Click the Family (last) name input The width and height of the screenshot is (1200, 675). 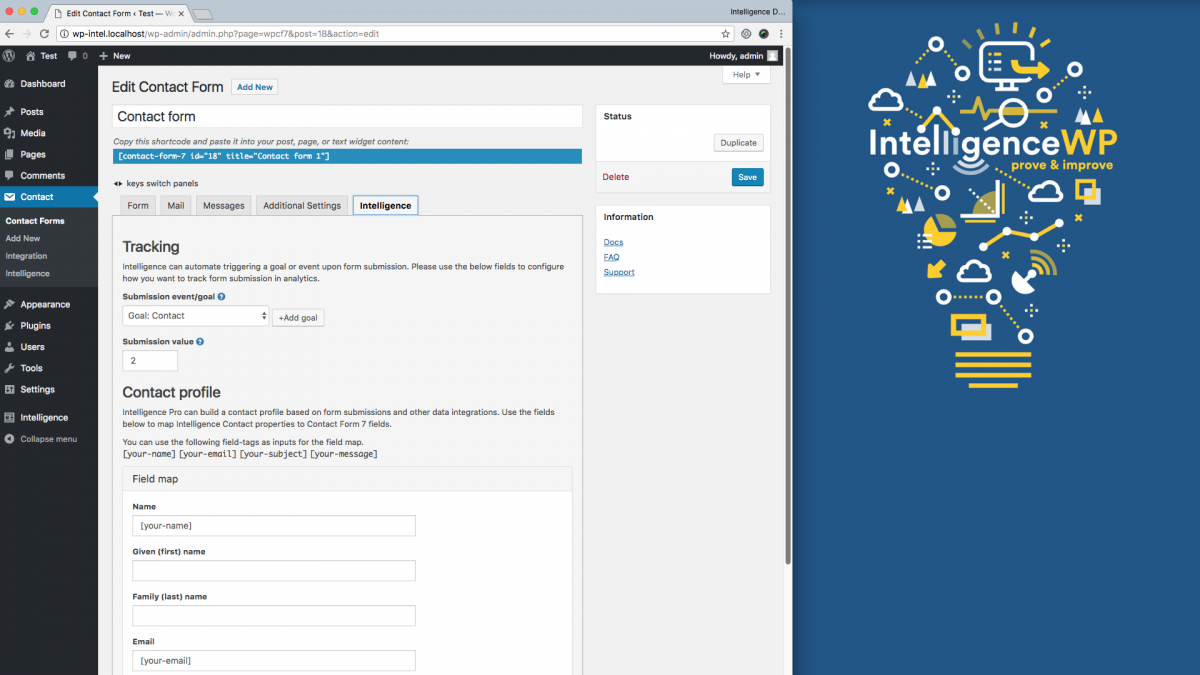pos(274,616)
